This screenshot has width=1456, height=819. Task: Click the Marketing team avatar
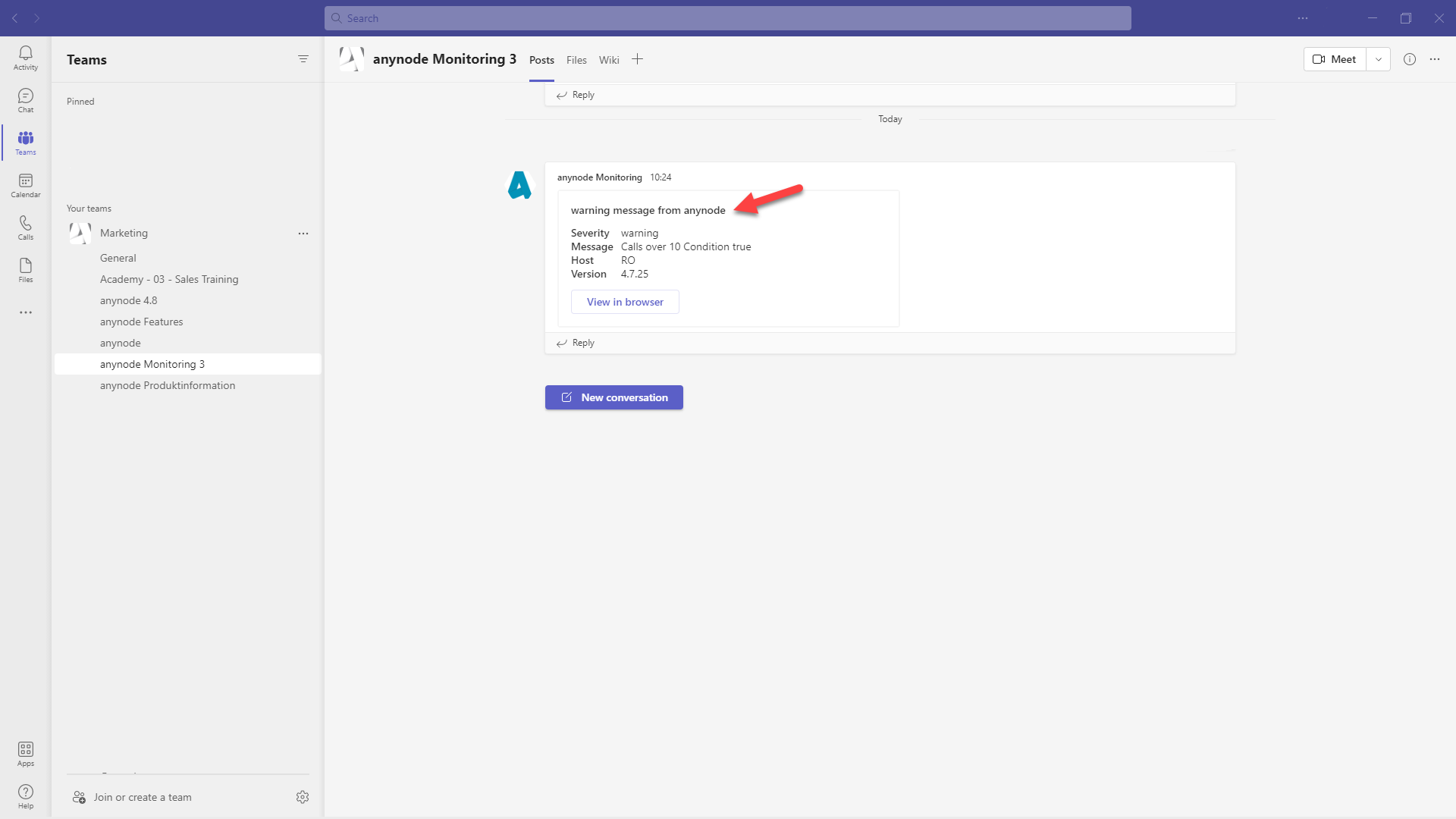click(80, 234)
